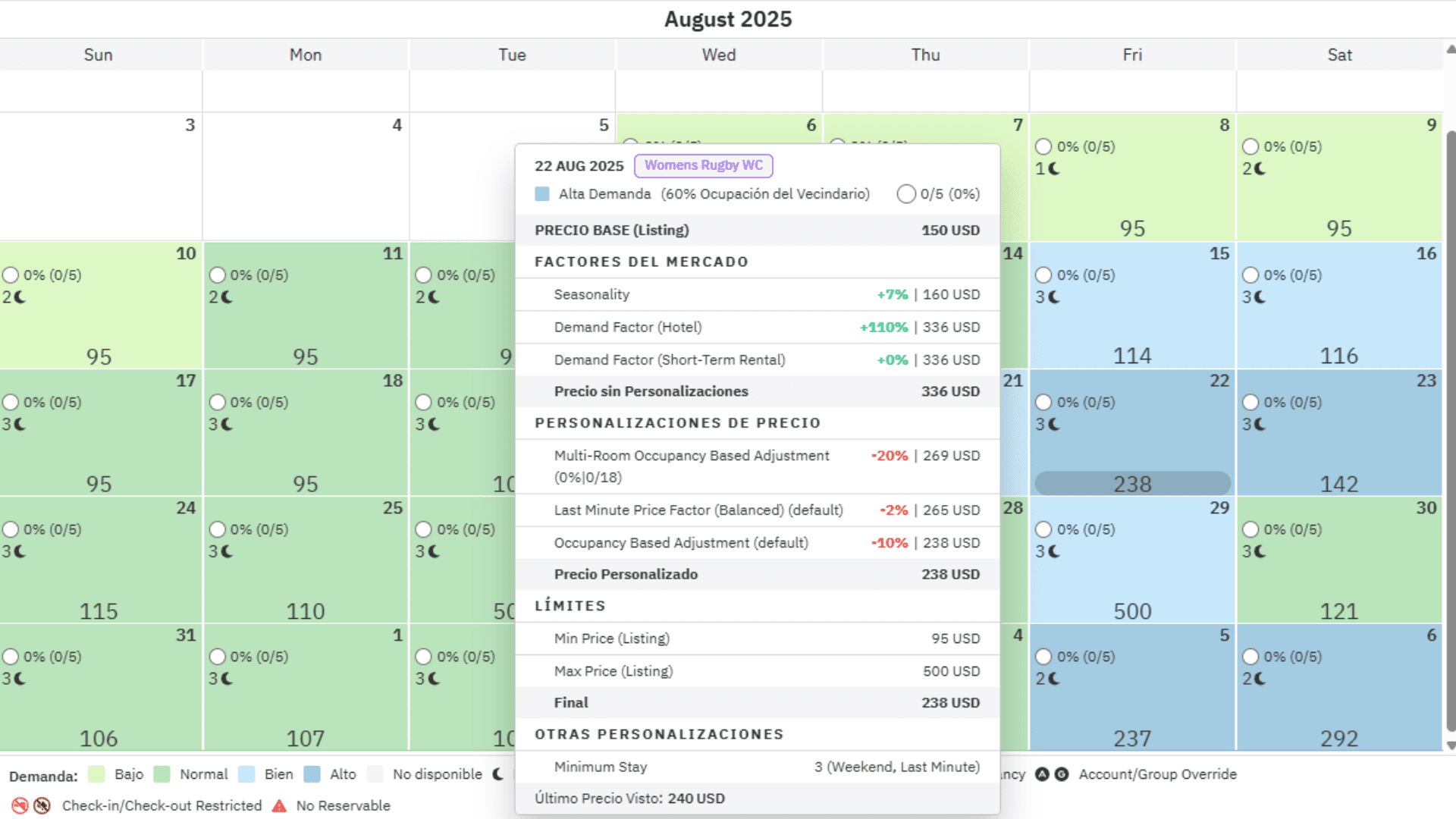This screenshot has width=1456, height=819.
Task: Click the moon min-stay icon on August 9
Action: click(1260, 169)
